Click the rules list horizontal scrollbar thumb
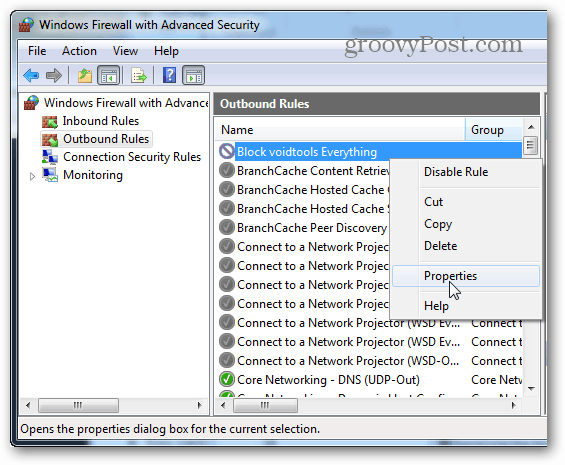565x465 pixels. click(x=265, y=406)
